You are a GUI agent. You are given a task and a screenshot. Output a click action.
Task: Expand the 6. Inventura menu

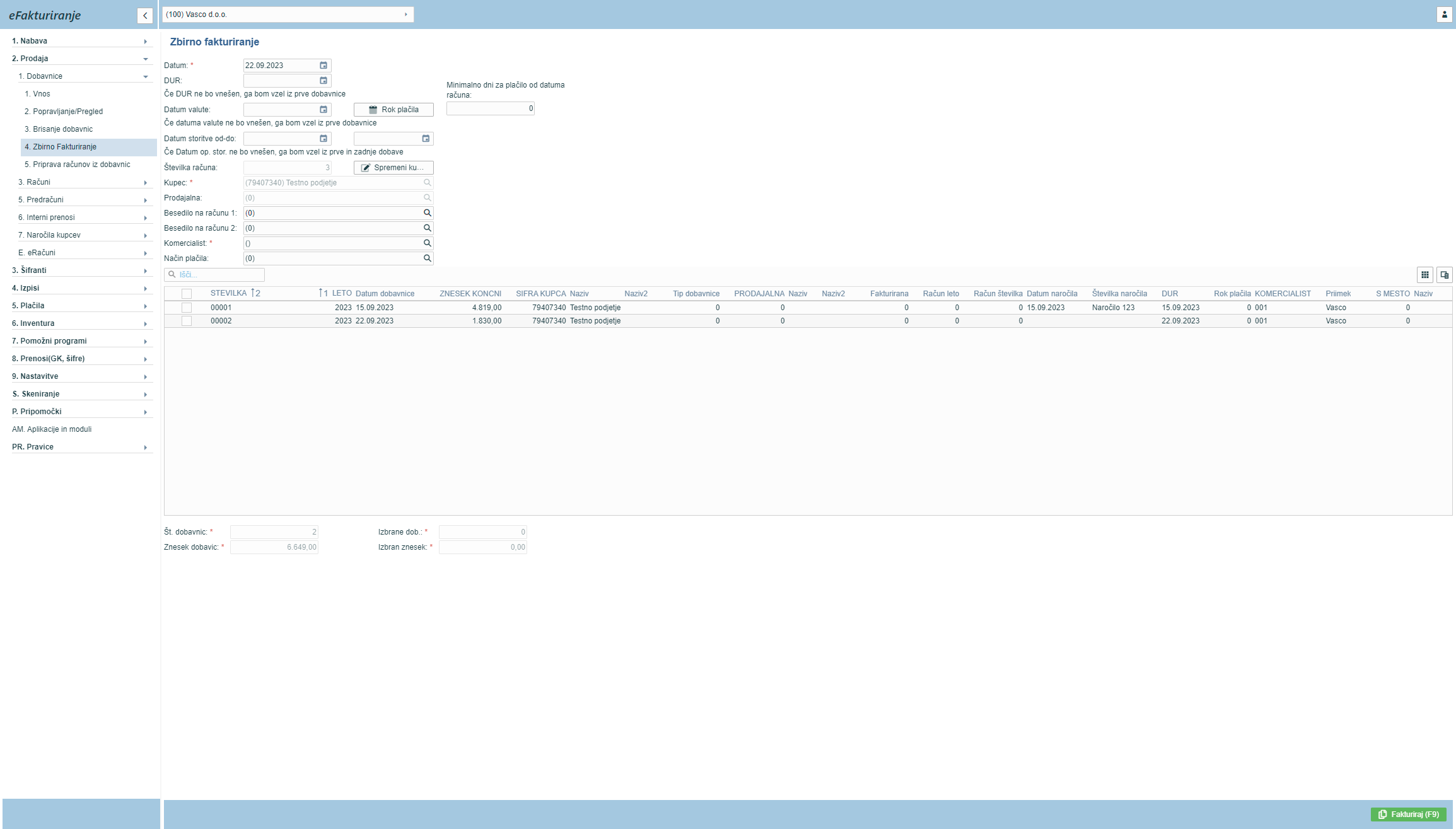point(82,323)
